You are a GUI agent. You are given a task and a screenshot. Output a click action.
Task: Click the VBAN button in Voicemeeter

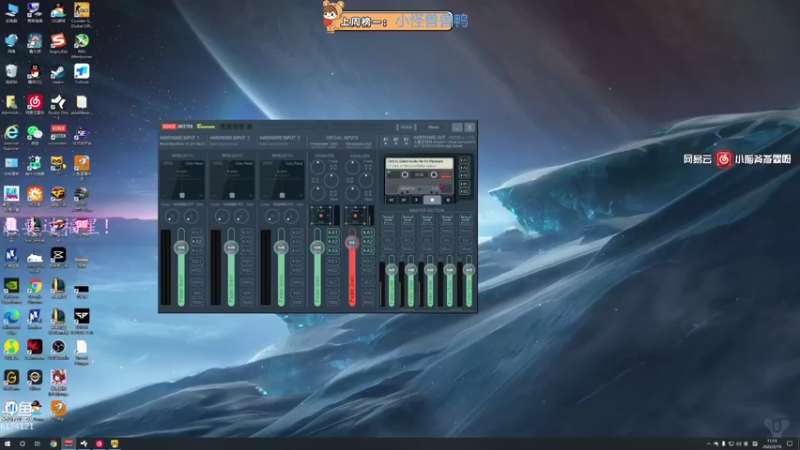(406, 127)
